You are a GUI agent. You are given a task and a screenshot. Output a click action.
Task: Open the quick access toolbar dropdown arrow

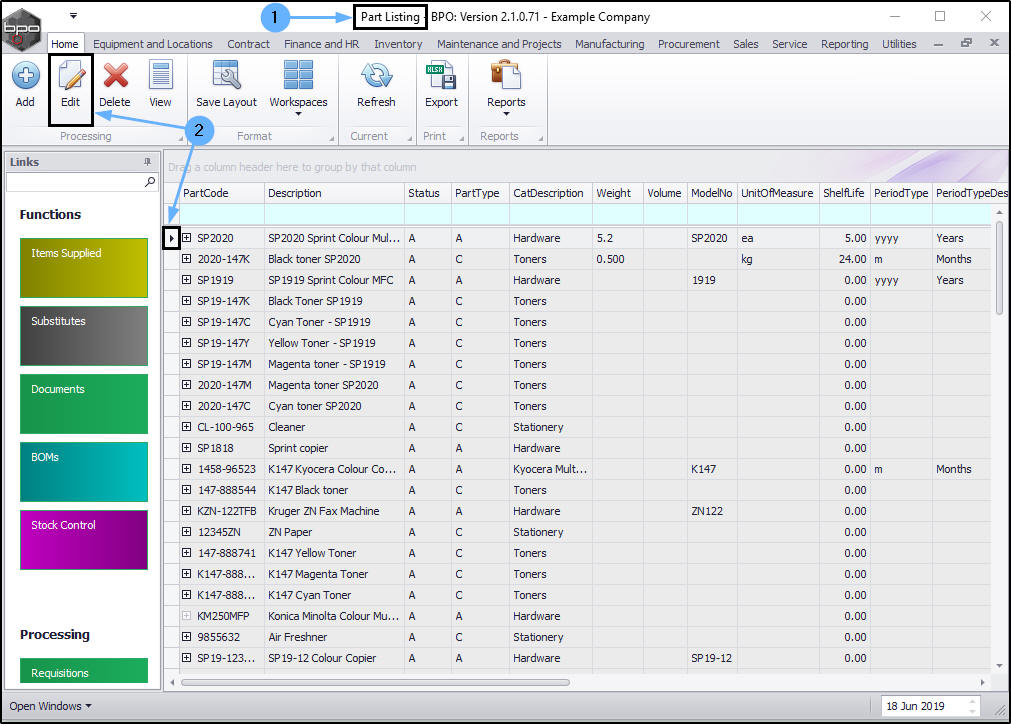(74, 15)
